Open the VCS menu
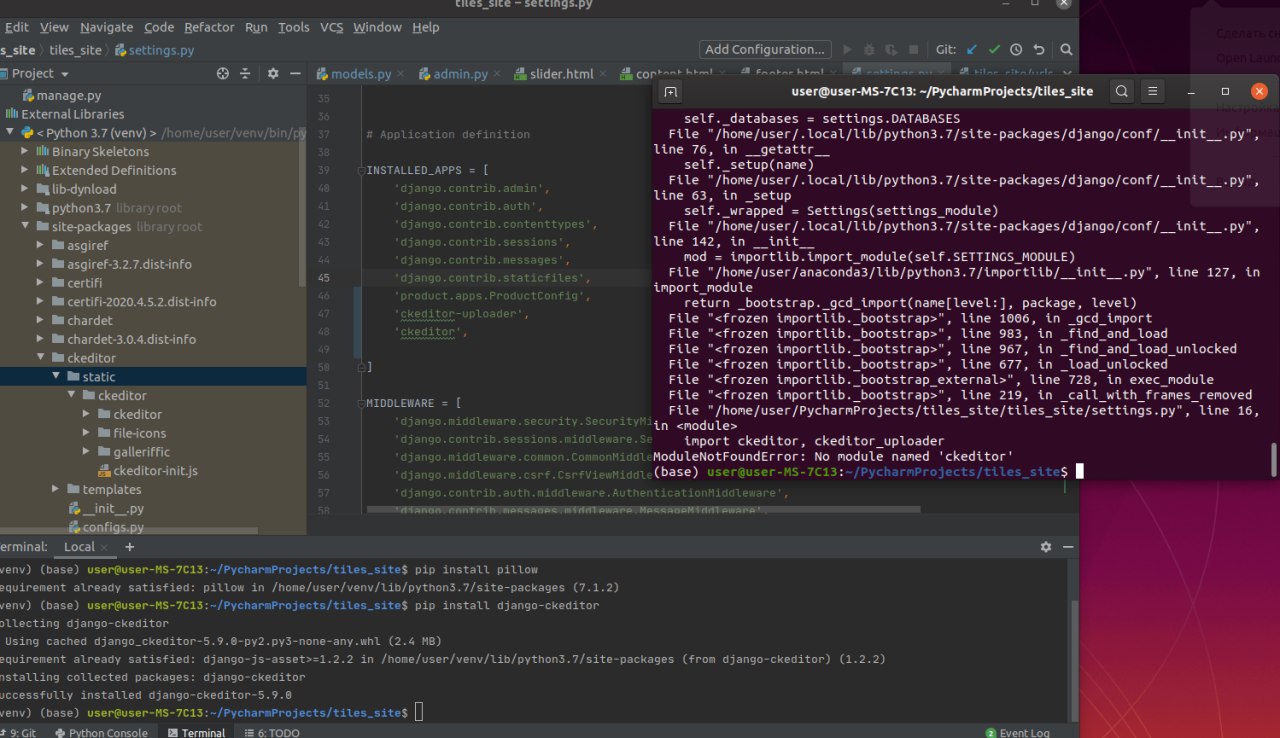Image resolution: width=1280 pixels, height=738 pixels. (x=331, y=27)
